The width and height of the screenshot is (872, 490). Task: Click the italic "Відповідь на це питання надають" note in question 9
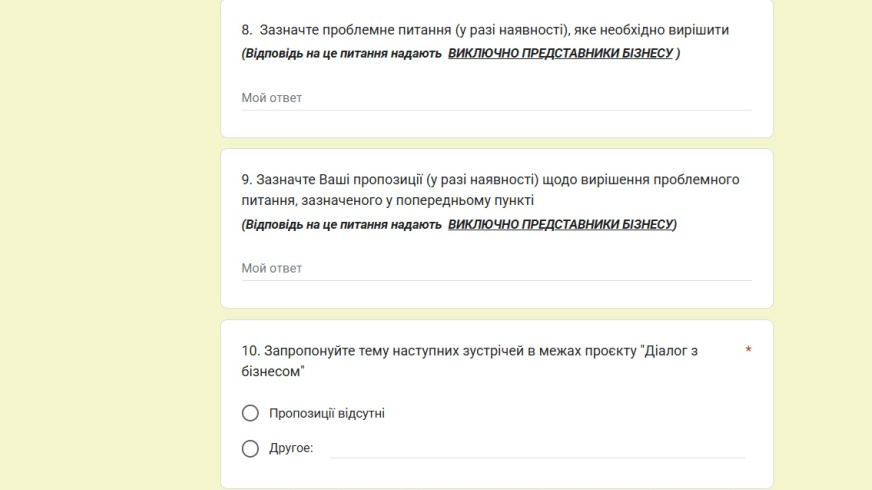coord(343,224)
